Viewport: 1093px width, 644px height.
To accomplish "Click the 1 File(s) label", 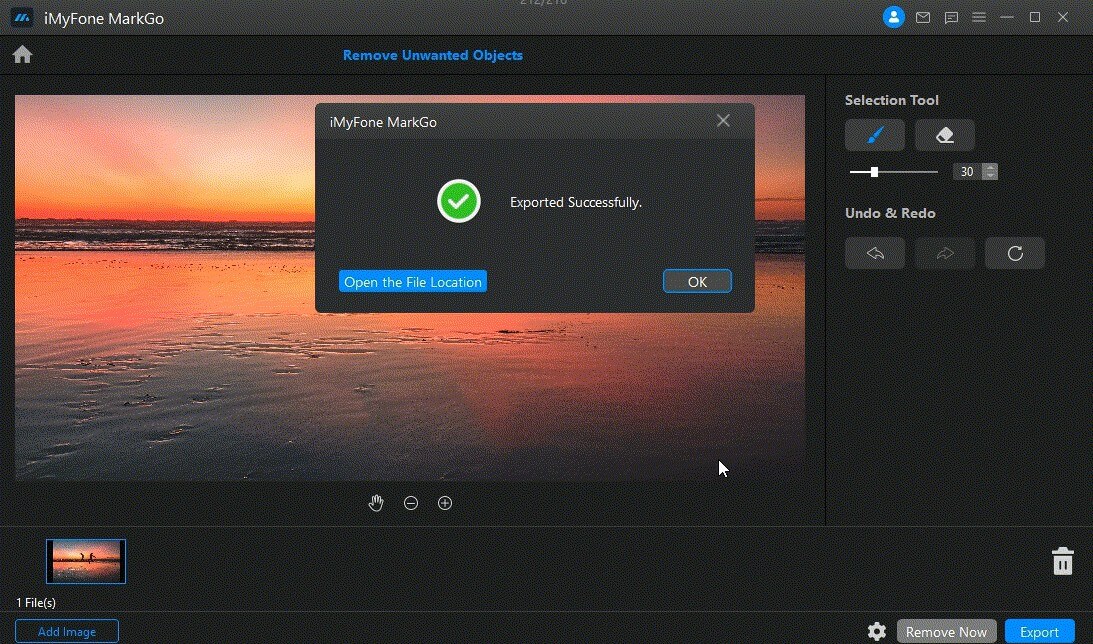I will [36, 602].
